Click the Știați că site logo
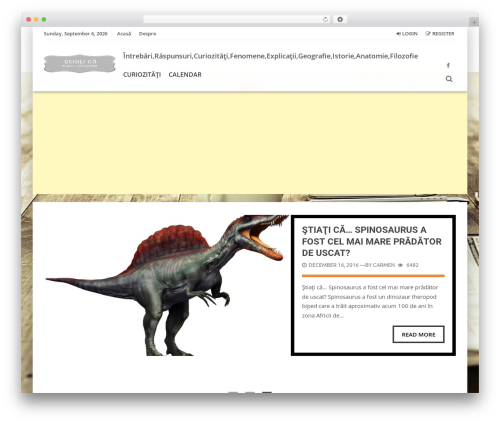The image size is (500, 423). point(80,63)
